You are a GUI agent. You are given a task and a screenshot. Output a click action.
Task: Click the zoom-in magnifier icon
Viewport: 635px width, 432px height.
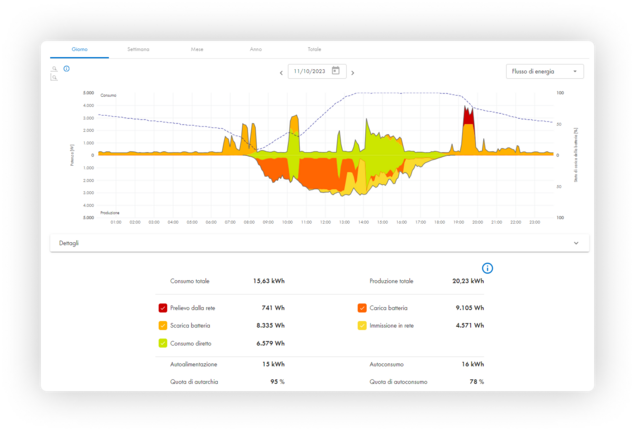tap(55, 69)
